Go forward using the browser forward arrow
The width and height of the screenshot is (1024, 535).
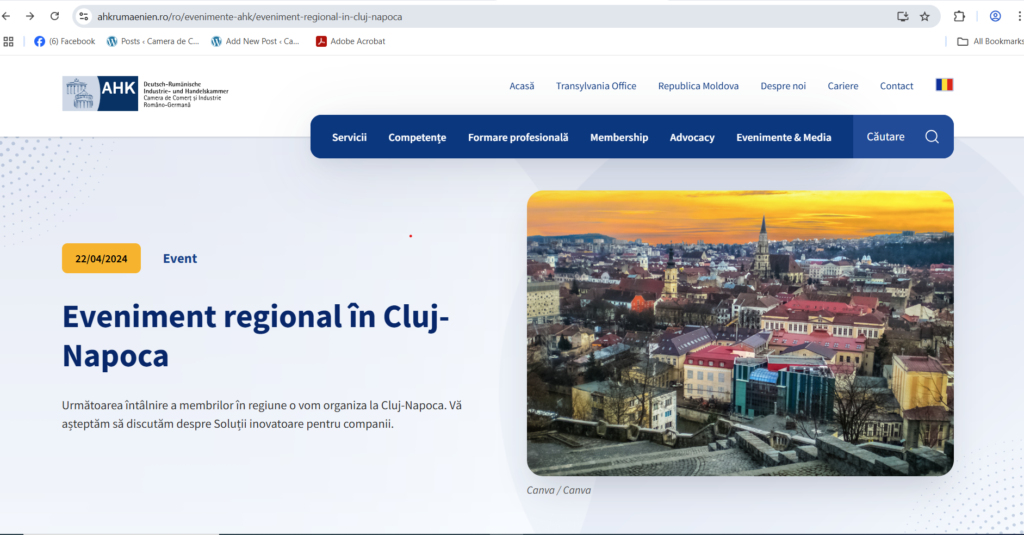[x=30, y=16]
